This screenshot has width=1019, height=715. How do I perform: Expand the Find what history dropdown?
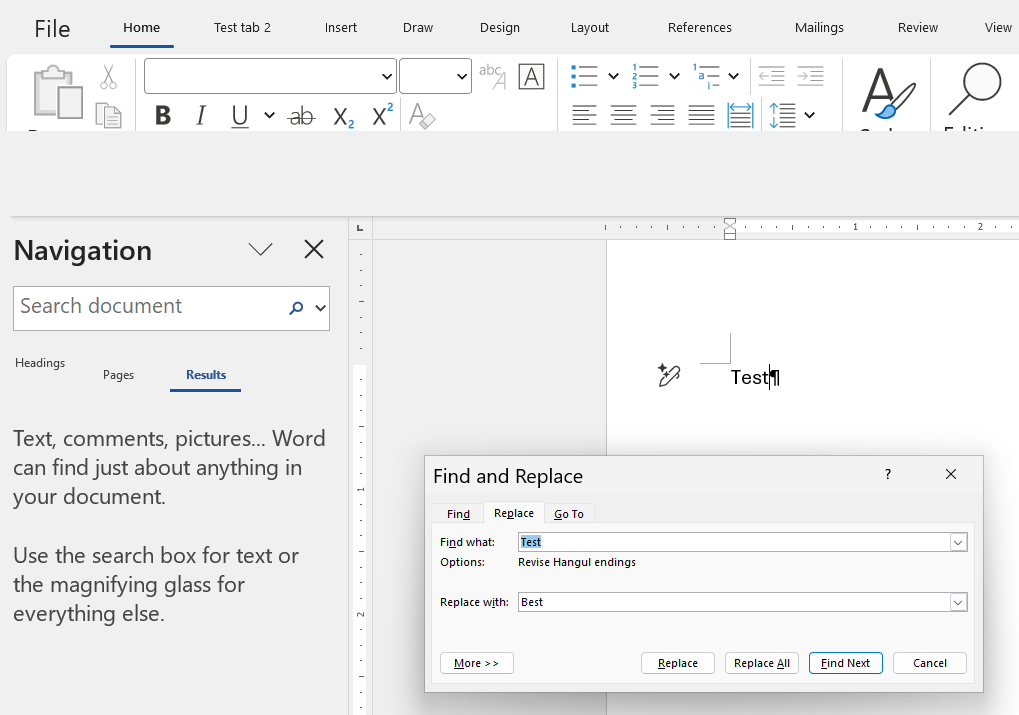point(958,542)
